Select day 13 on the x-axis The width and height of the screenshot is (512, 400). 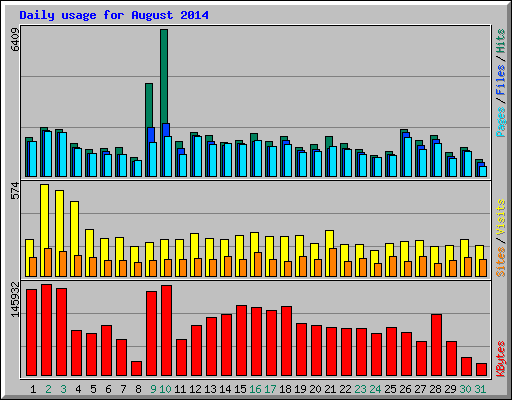tap(210, 389)
